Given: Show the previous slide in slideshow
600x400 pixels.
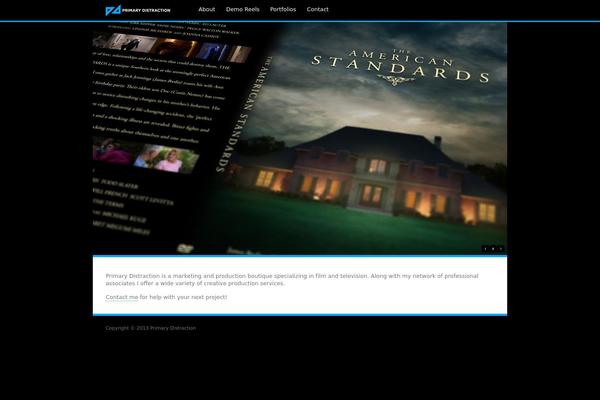Looking at the screenshot, I should 485,249.
